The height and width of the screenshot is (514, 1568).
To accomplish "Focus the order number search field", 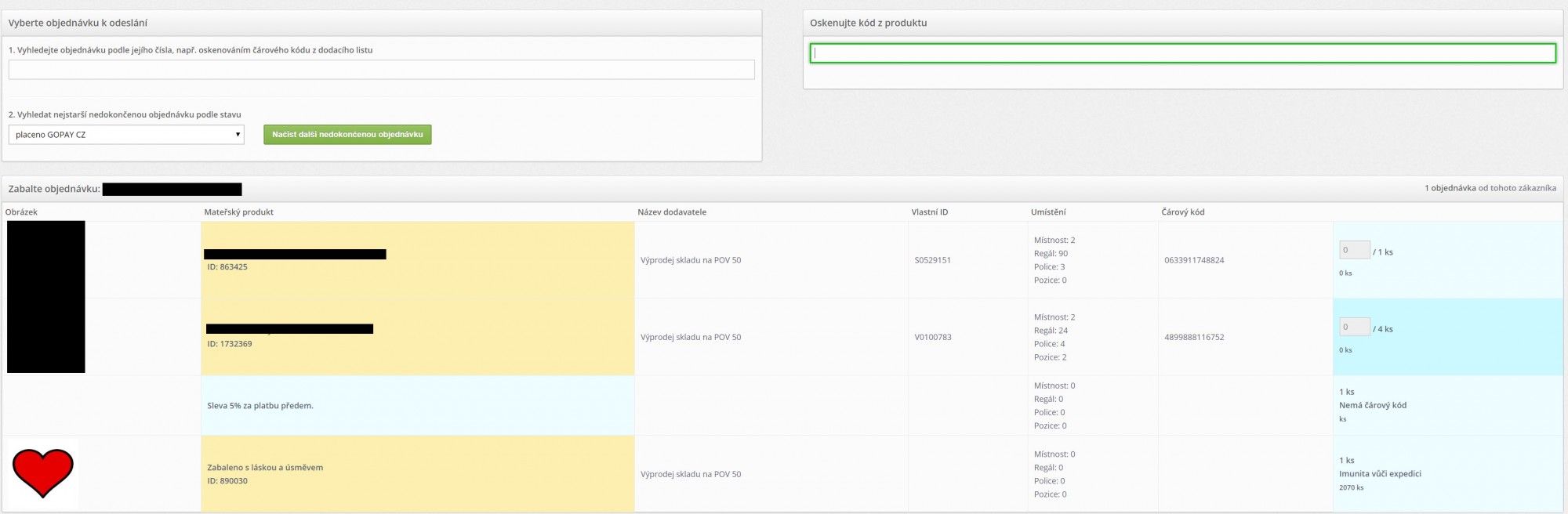I will coord(381,70).
